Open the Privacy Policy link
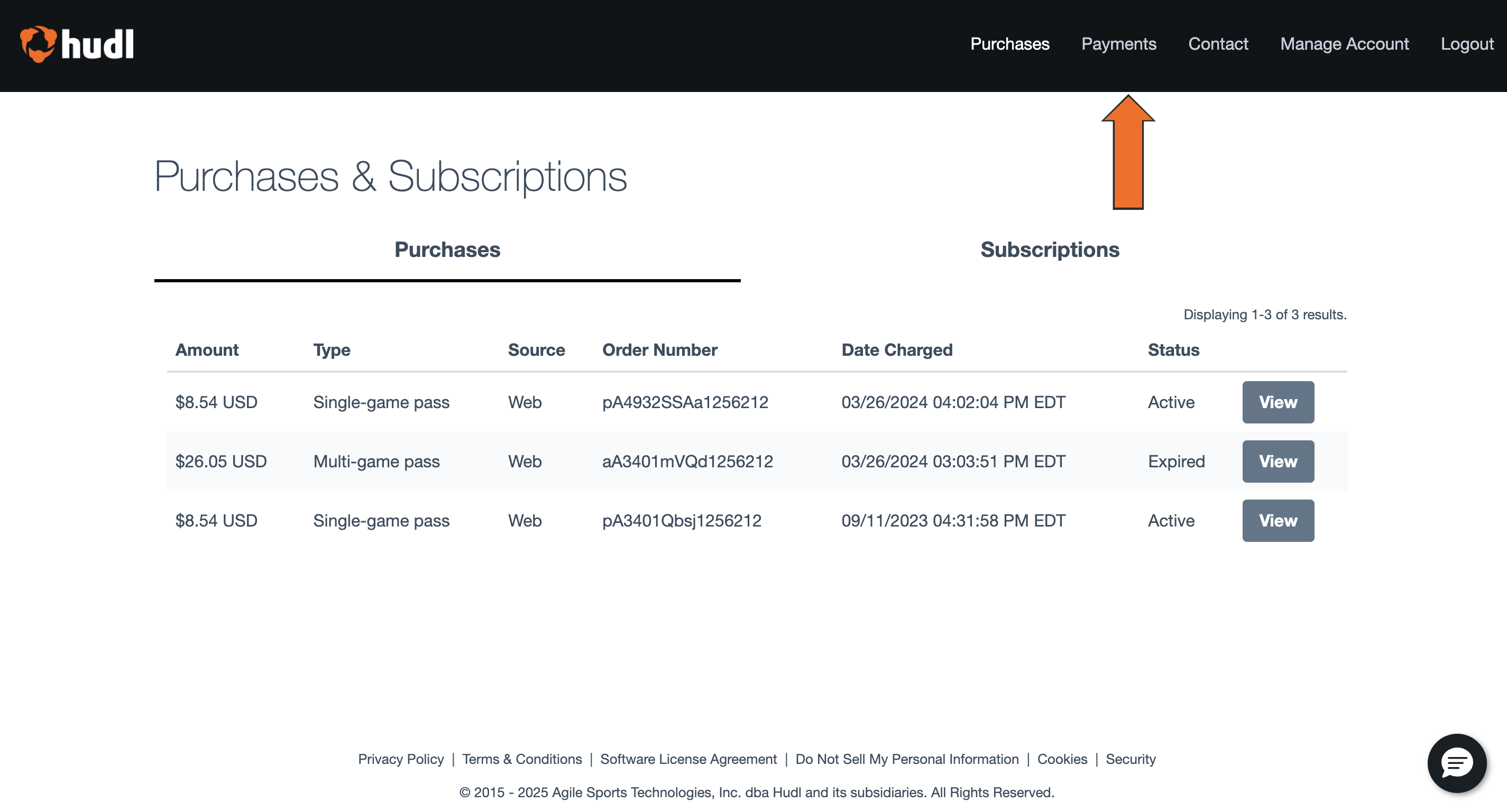 401,759
